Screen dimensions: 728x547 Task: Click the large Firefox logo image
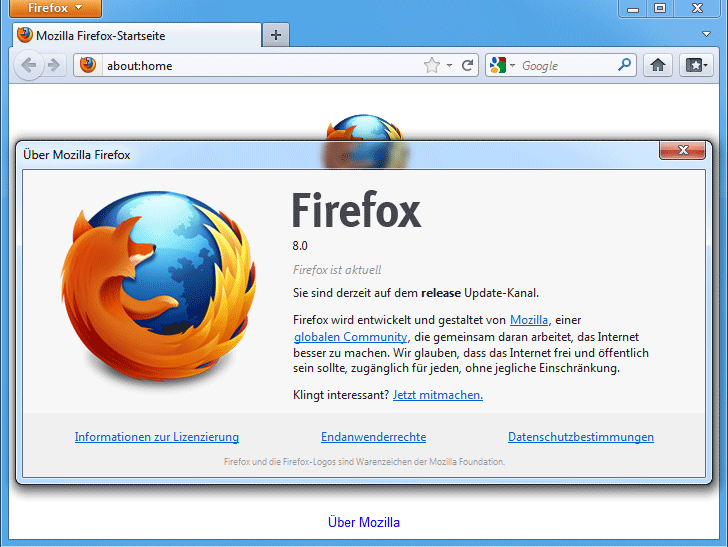(158, 287)
